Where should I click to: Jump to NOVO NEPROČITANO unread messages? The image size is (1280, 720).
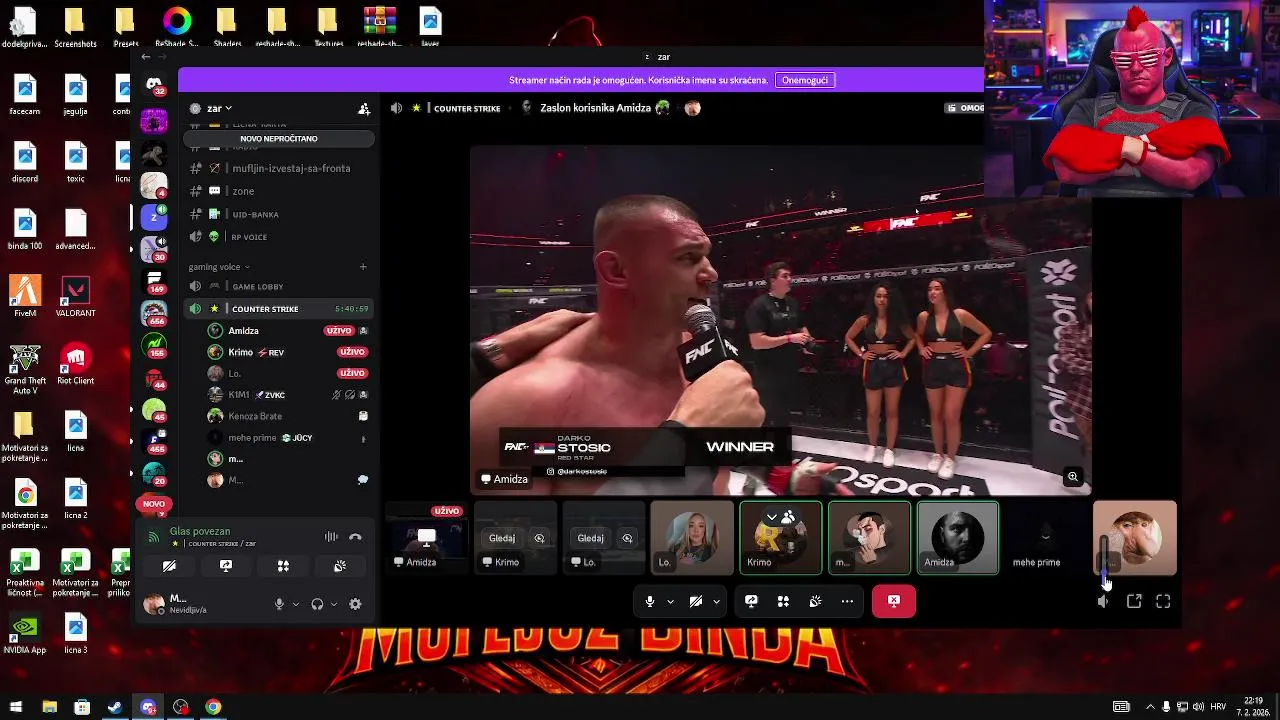[x=279, y=139]
